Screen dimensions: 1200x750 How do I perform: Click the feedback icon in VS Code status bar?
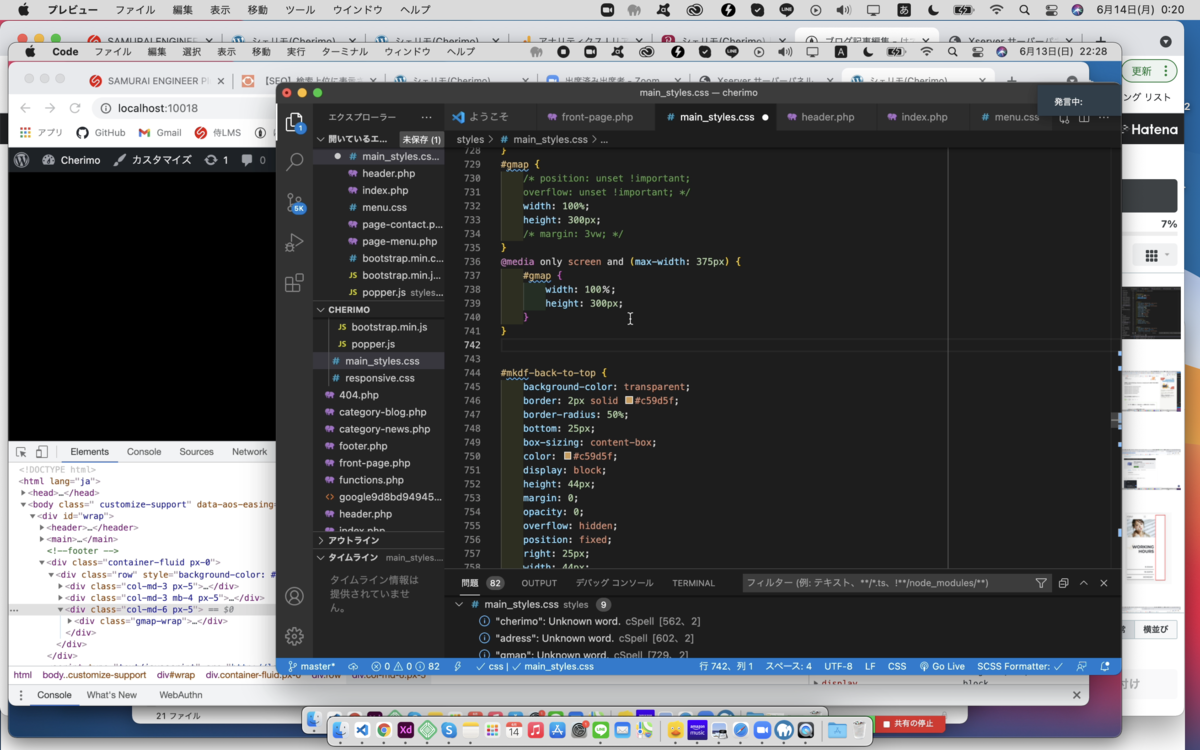1082,666
